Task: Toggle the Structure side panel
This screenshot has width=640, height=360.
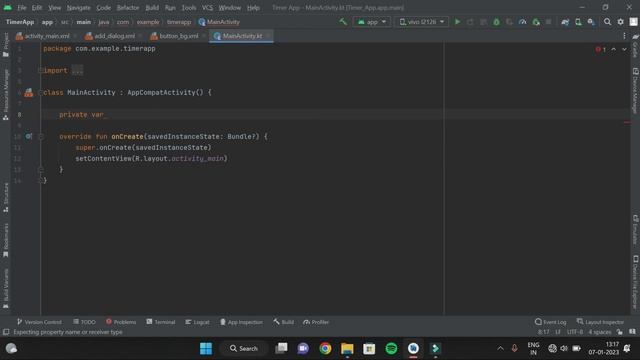Action: pos(6,198)
